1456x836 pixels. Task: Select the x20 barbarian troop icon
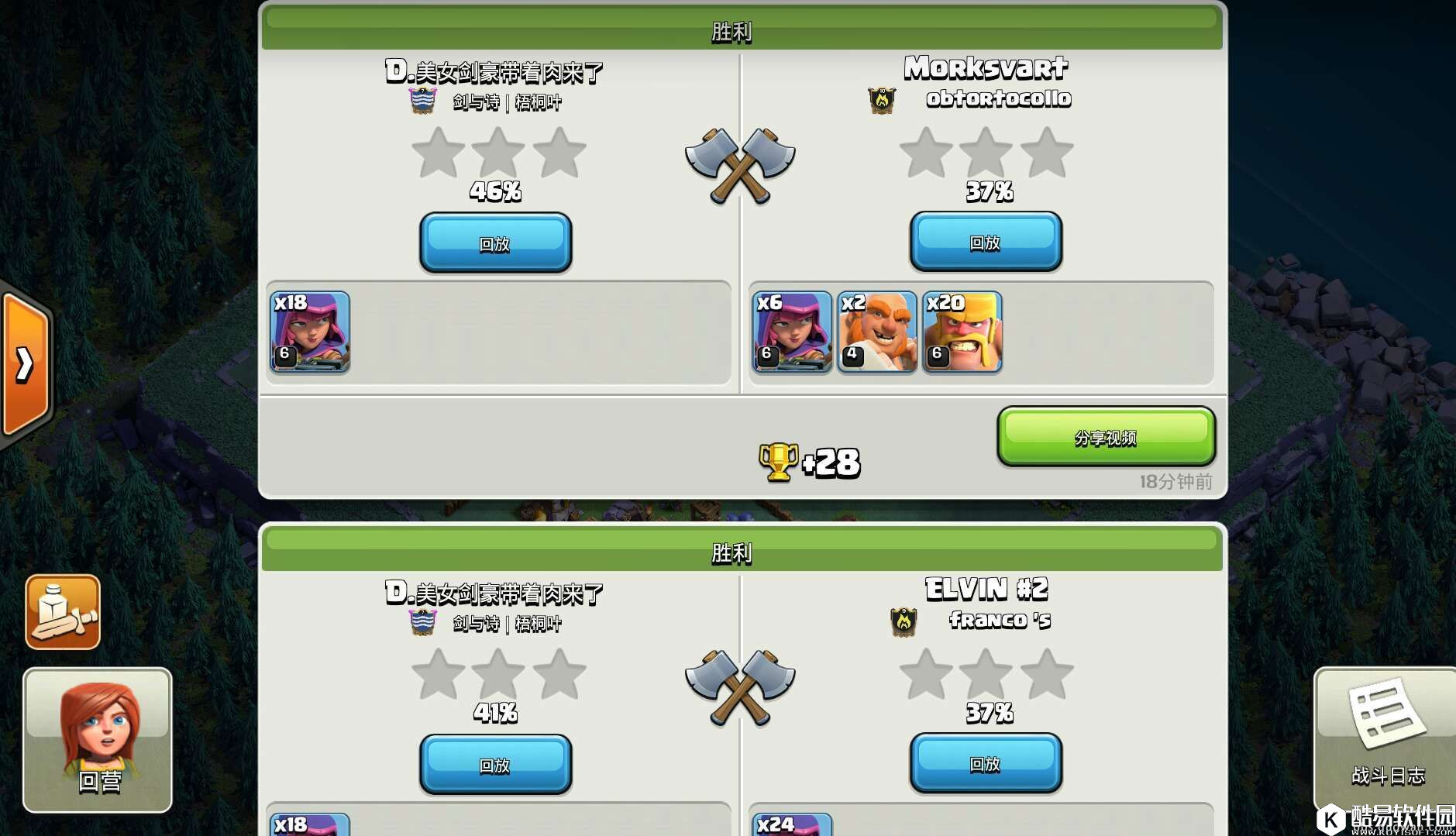point(962,332)
